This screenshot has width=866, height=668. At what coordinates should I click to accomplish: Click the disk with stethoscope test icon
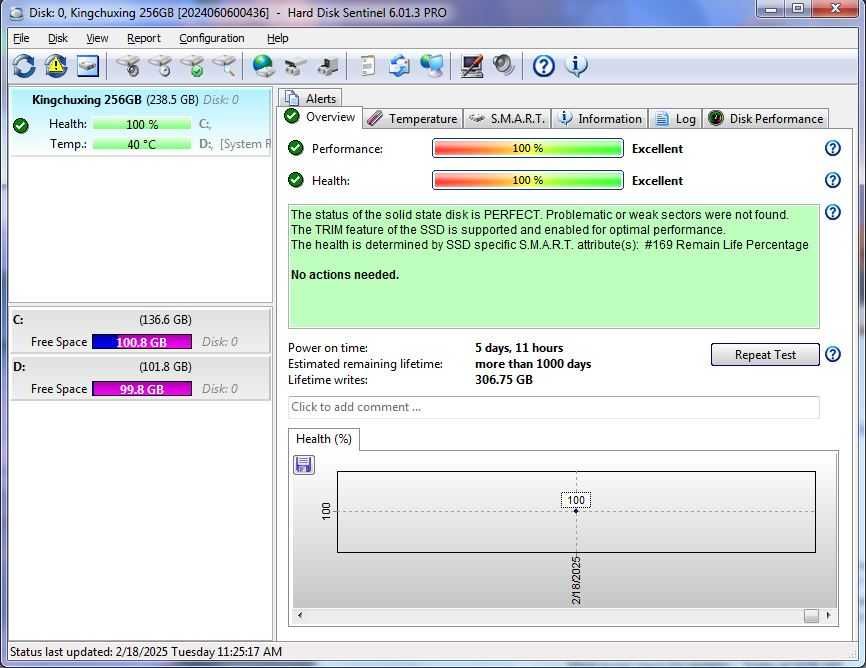tap(130, 66)
